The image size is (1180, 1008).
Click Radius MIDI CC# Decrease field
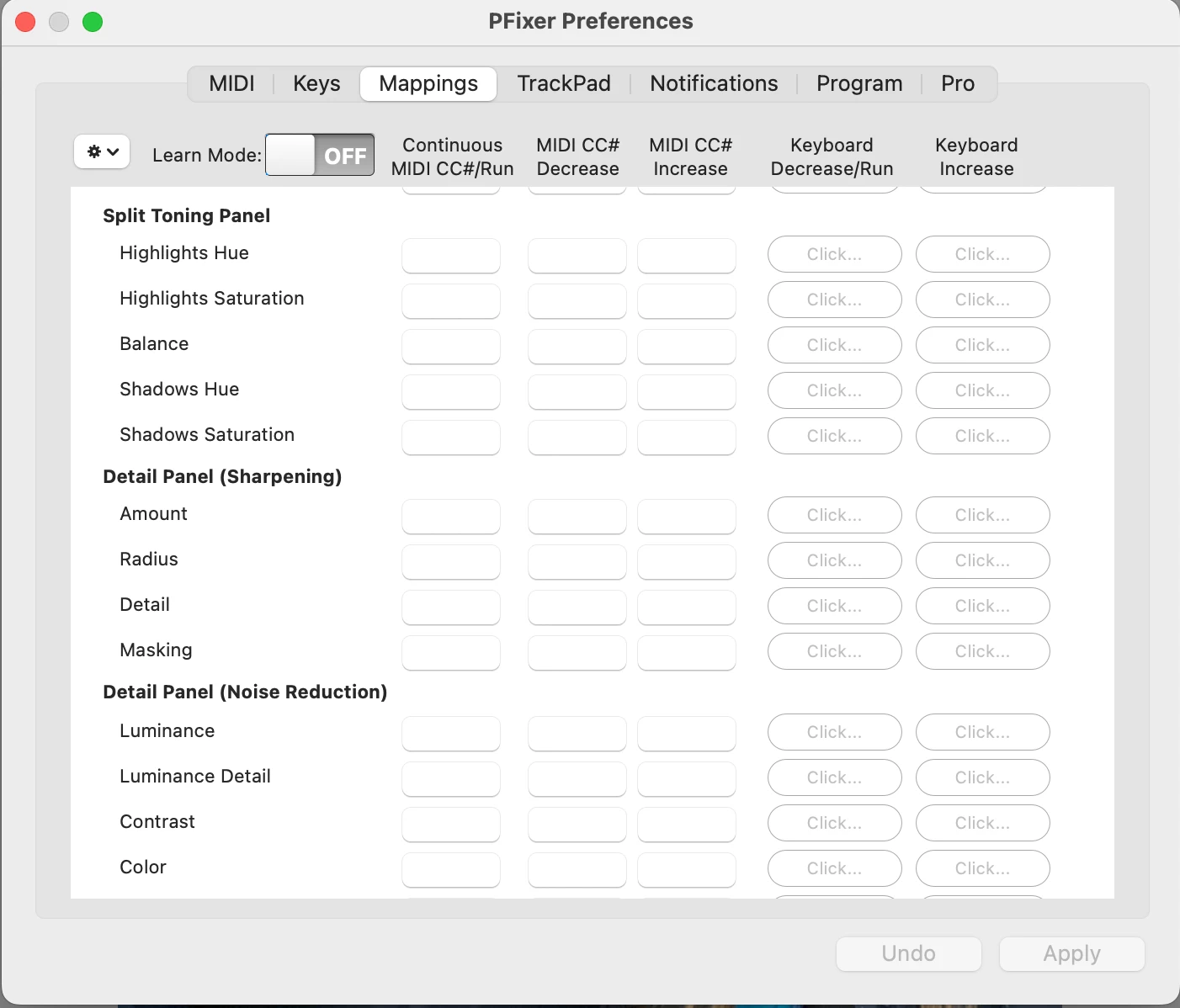point(577,562)
